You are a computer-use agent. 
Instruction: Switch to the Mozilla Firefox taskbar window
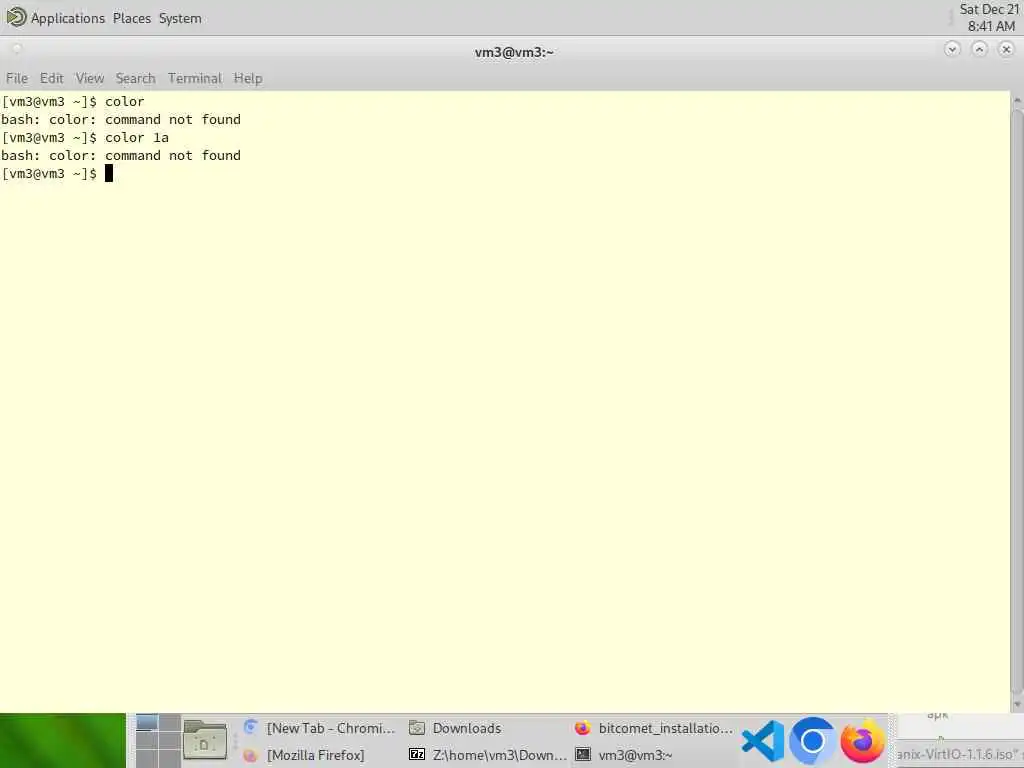[319, 755]
